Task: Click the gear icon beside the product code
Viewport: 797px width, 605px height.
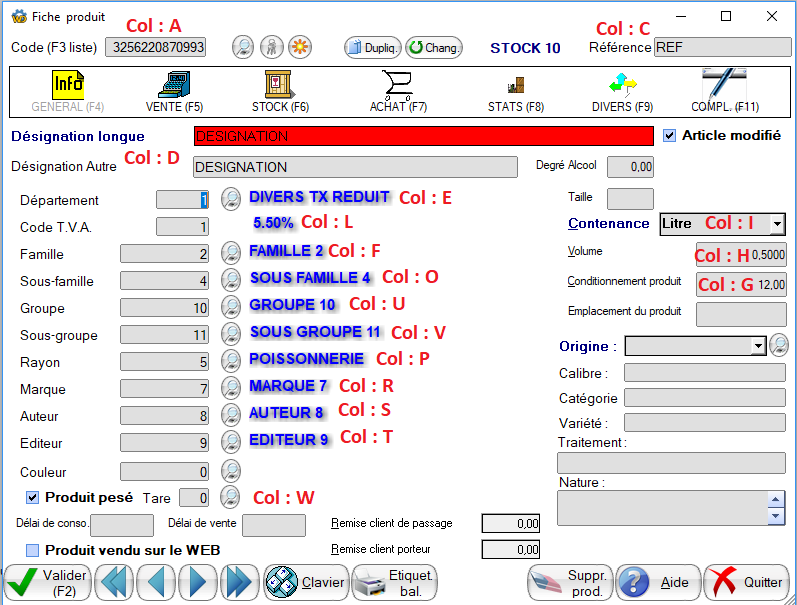Action: click(299, 47)
